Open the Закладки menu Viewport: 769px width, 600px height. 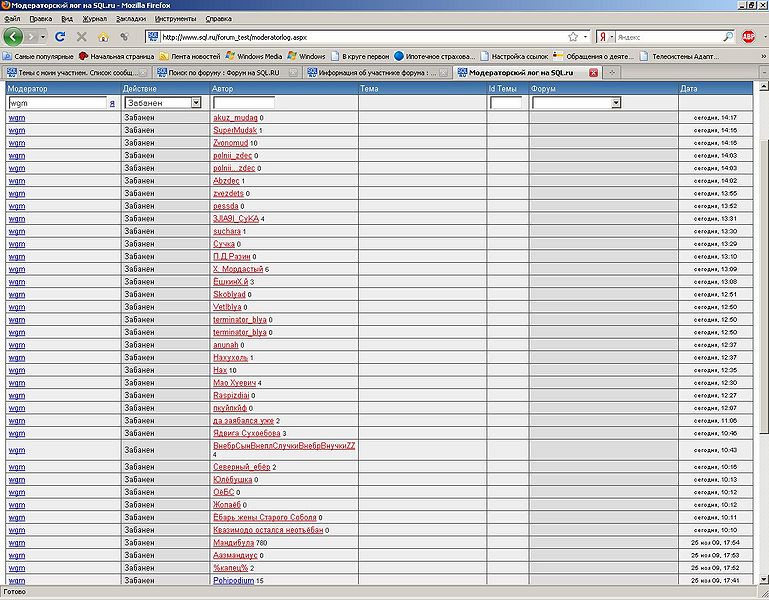[131, 19]
